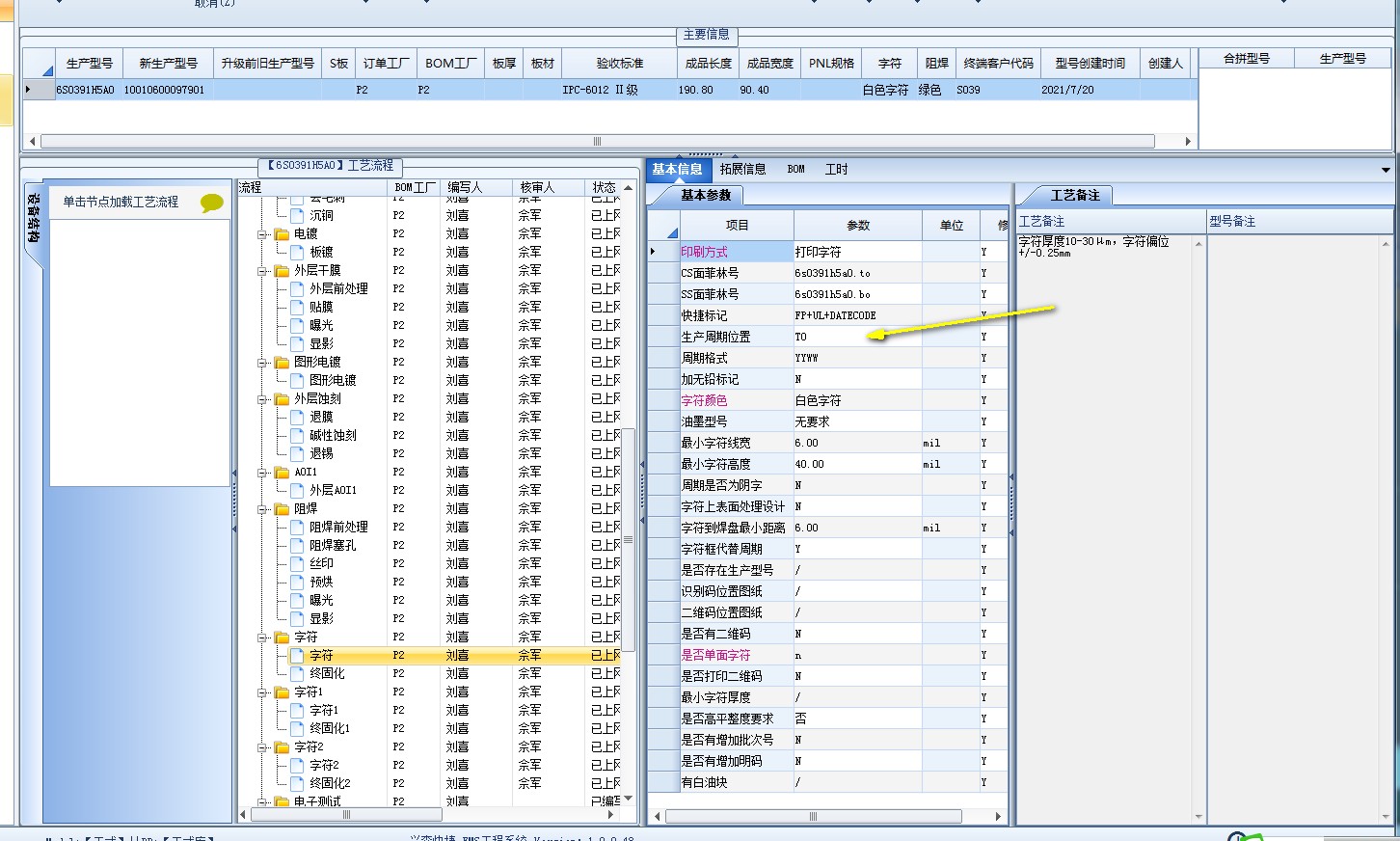Click the 是否单面字符 parameter name
The width and height of the screenshot is (1400, 841).
point(715,655)
